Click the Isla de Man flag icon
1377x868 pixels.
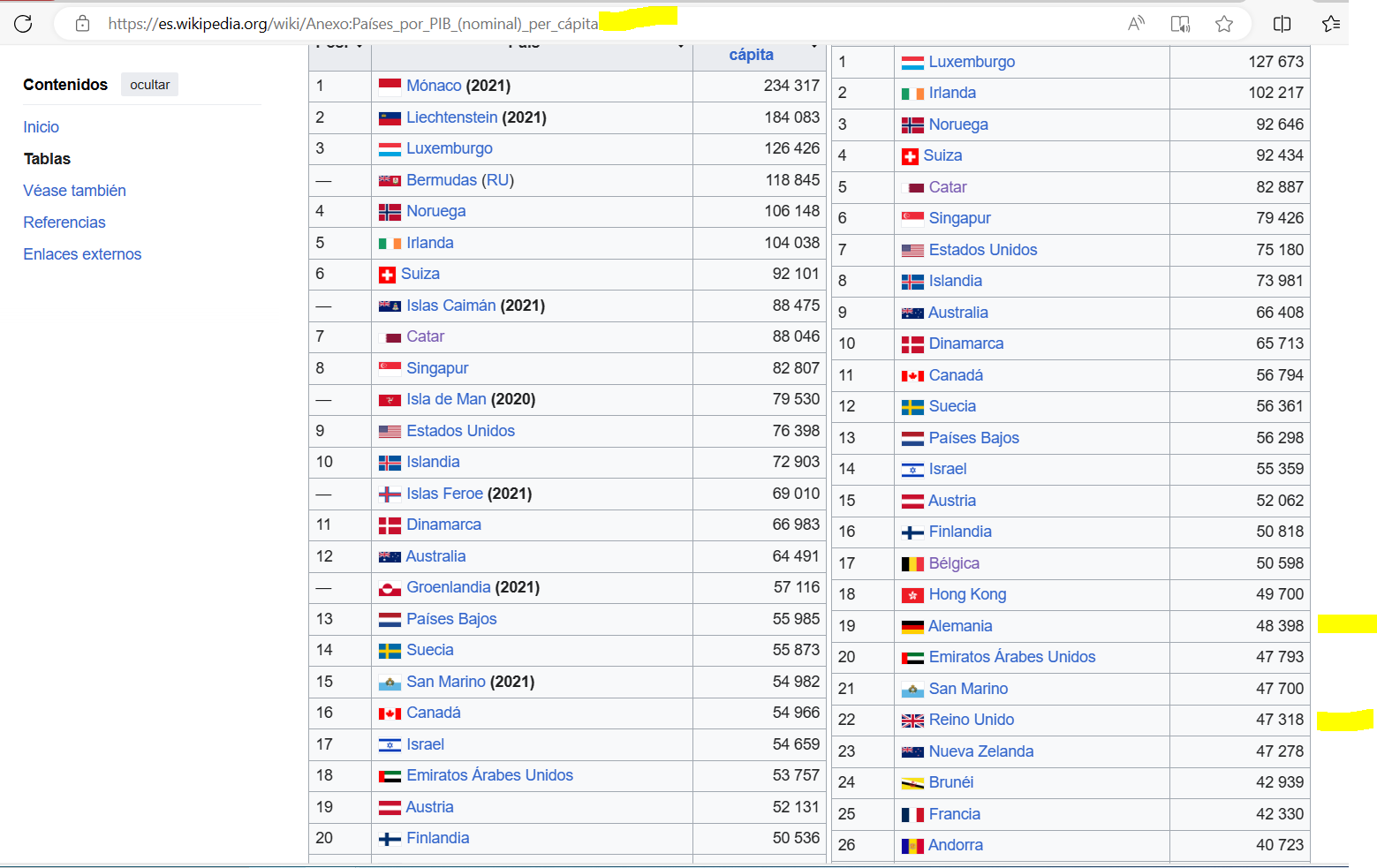[x=390, y=400]
